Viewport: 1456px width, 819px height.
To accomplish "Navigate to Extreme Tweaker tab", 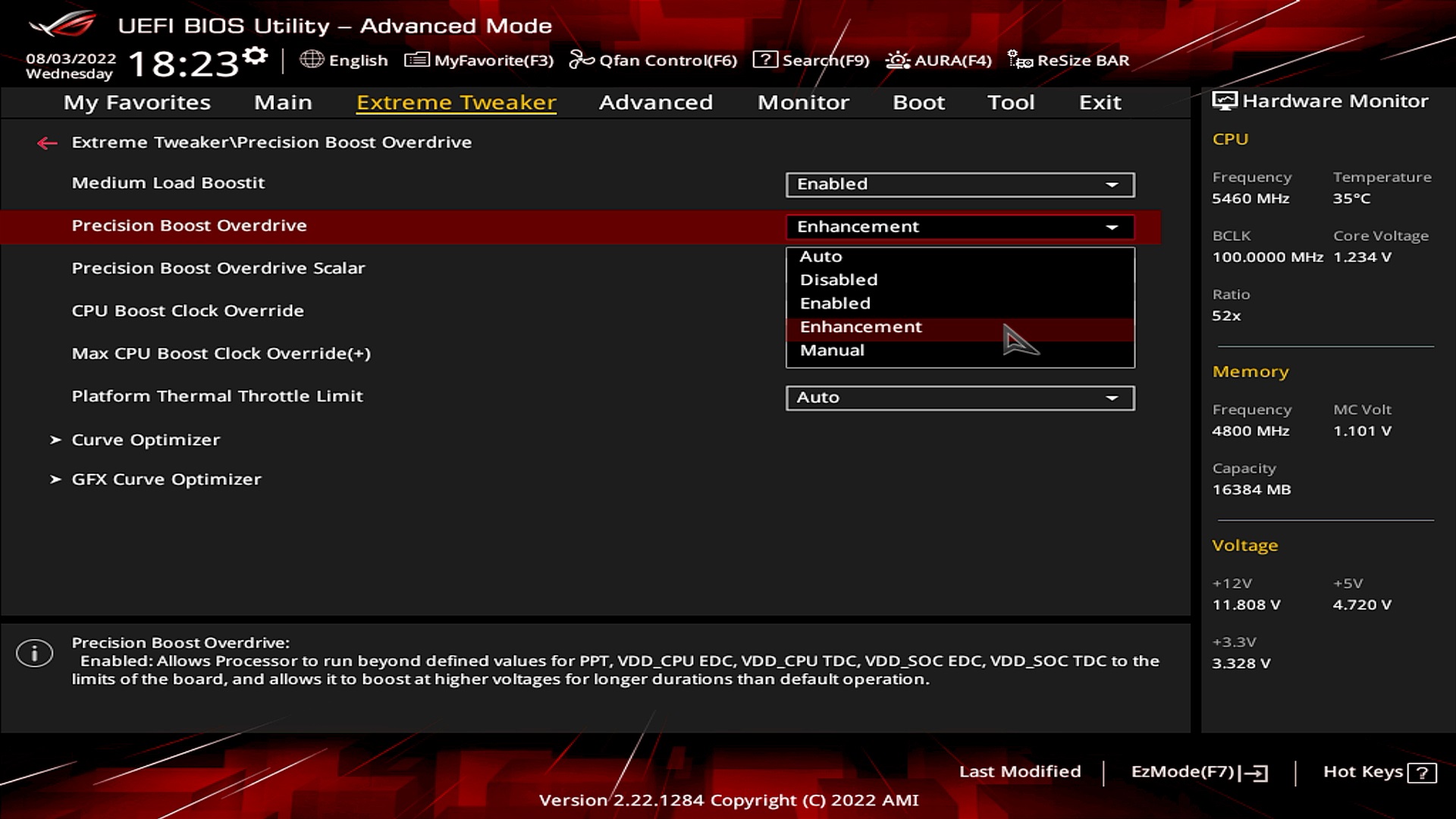I will (455, 101).
